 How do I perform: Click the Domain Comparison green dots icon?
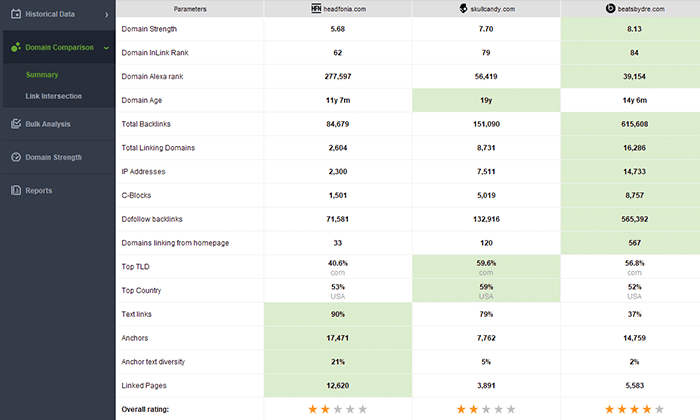tap(16, 47)
